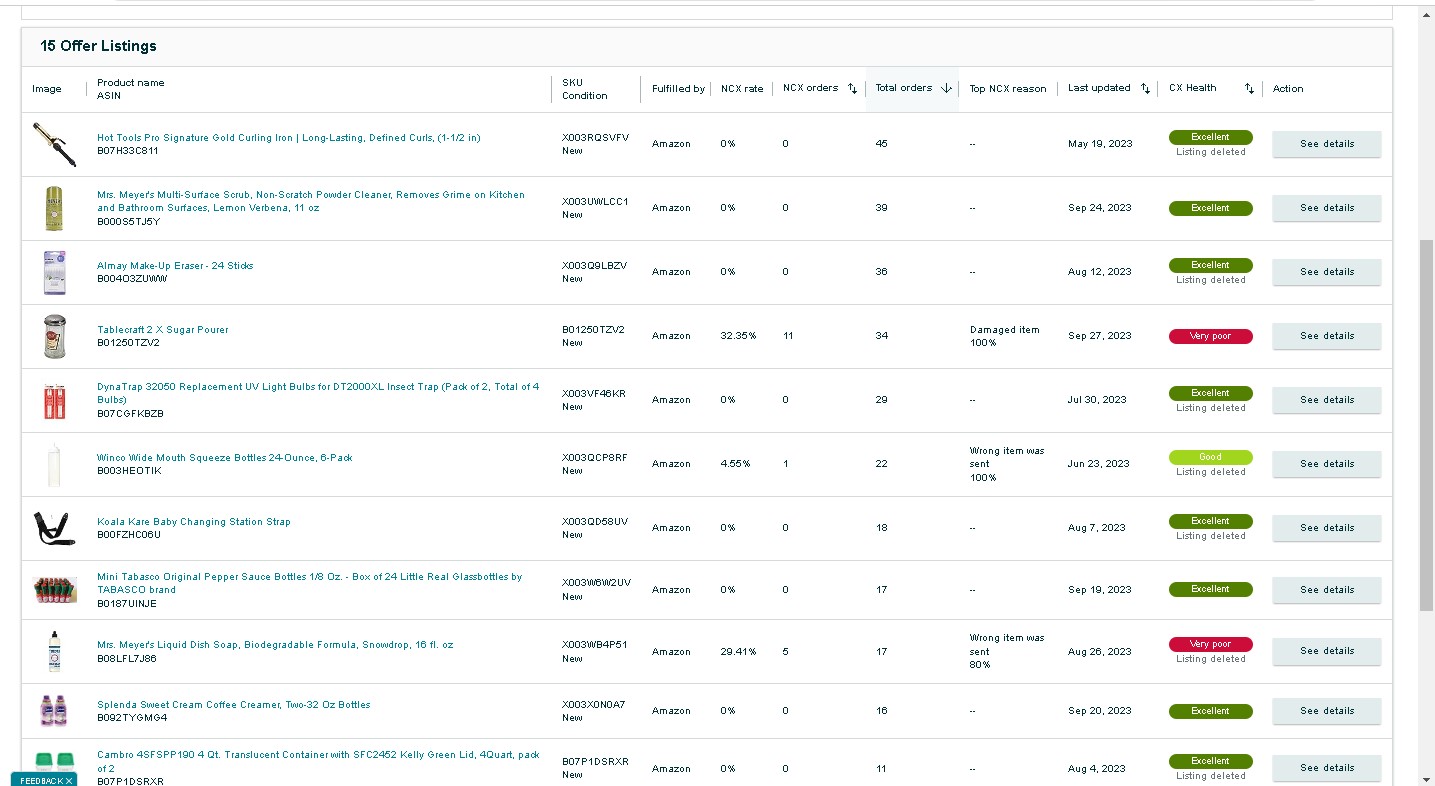Click Excellent badge for Almay row
Image resolution: width=1435 pixels, height=786 pixels.
(x=1210, y=265)
